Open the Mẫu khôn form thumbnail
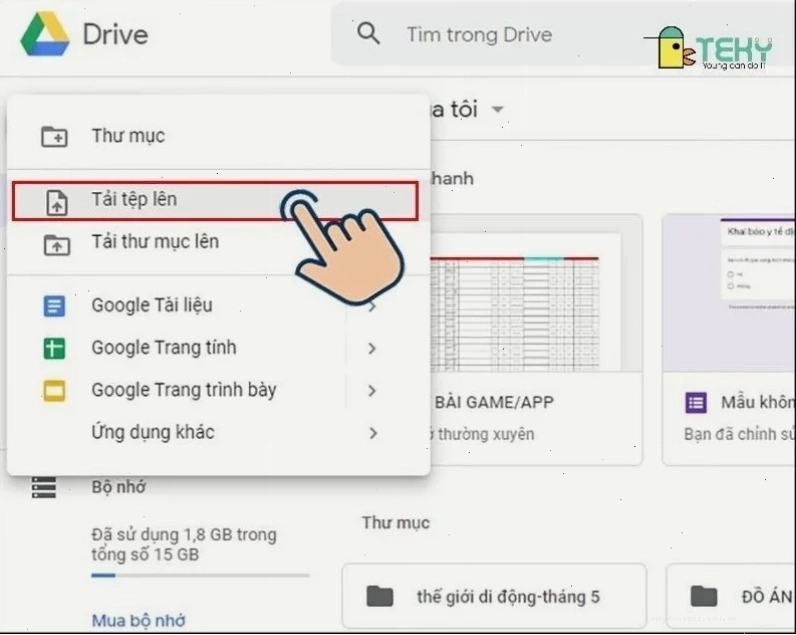This screenshot has width=796, height=635. point(729,293)
